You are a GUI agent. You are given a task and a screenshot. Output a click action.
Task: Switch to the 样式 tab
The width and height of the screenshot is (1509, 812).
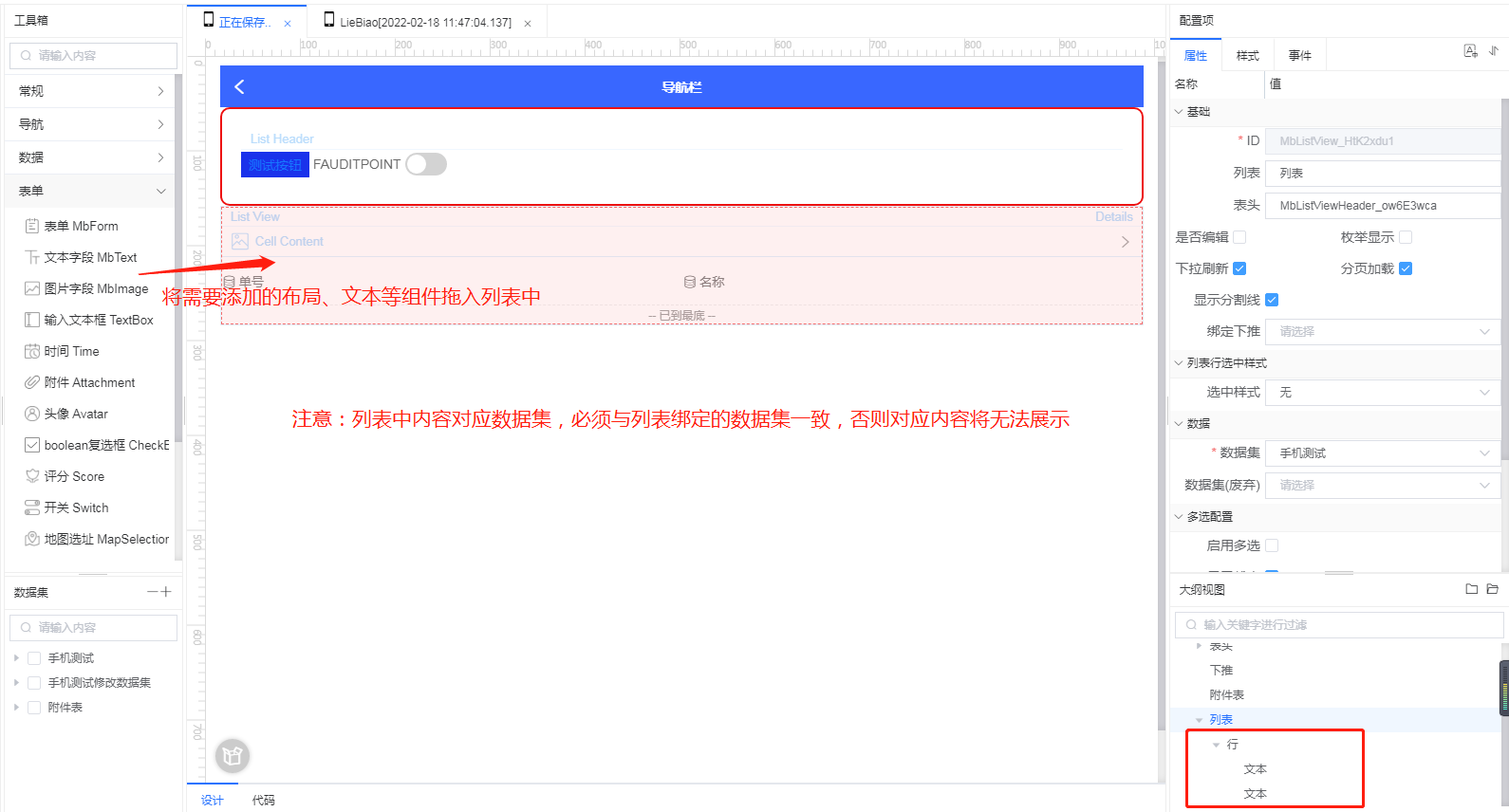(1247, 56)
